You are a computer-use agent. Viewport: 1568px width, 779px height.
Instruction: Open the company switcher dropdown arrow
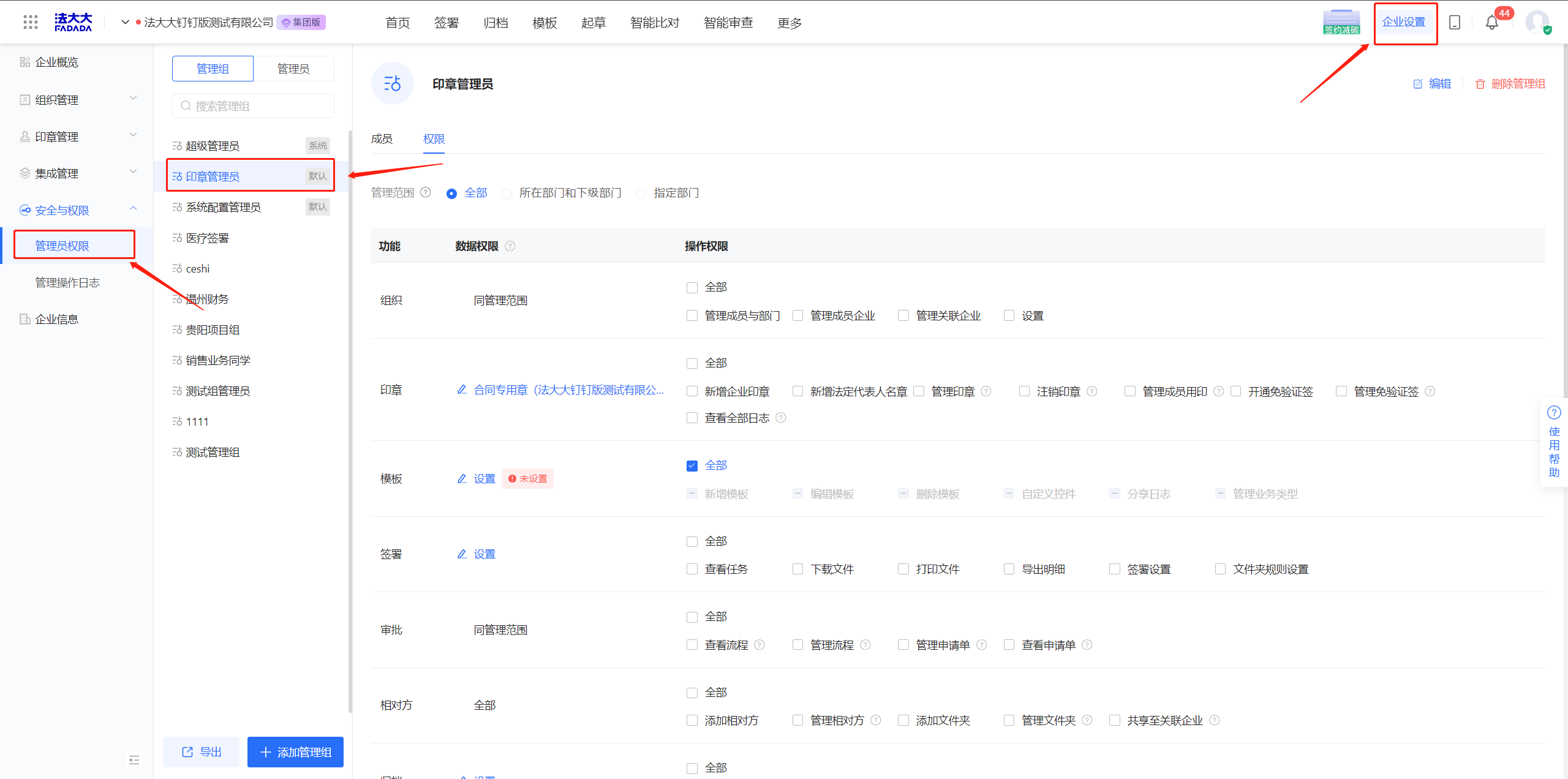125,23
